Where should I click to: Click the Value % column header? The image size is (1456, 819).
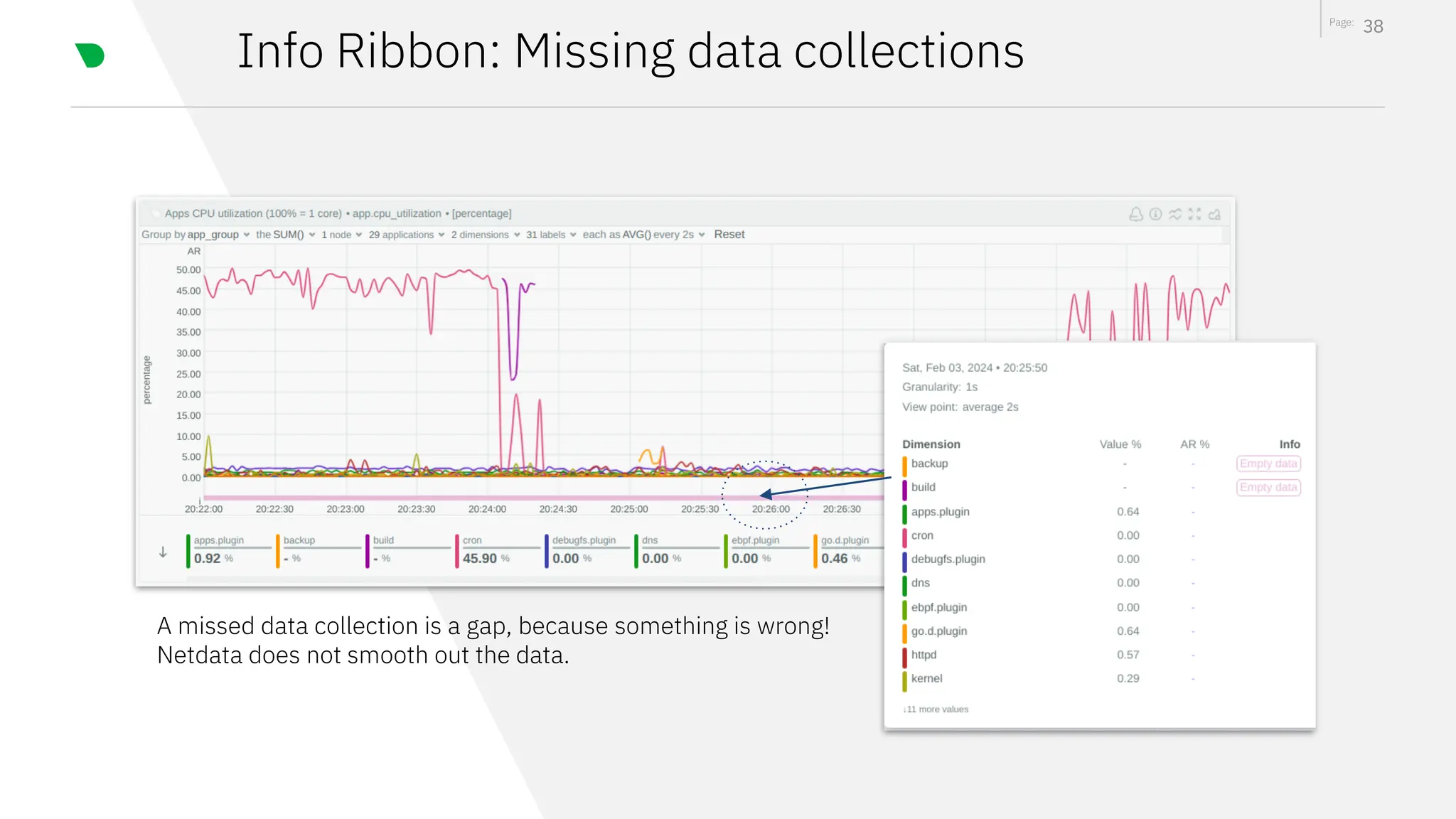tap(1120, 444)
